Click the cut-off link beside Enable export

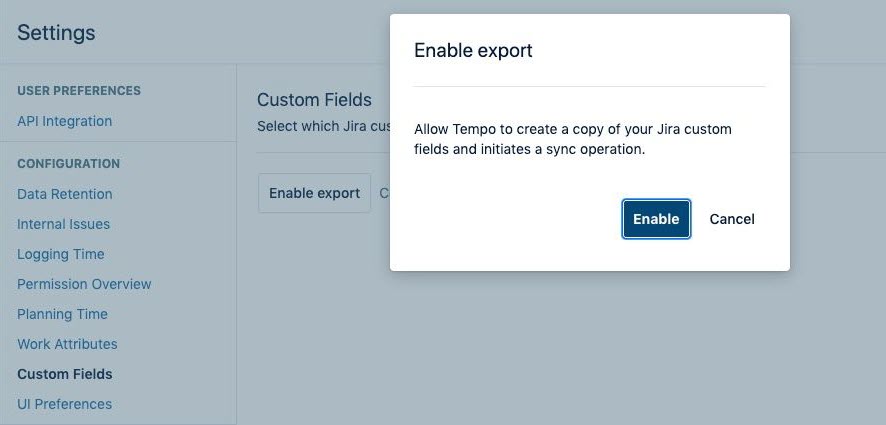[383, 193]
